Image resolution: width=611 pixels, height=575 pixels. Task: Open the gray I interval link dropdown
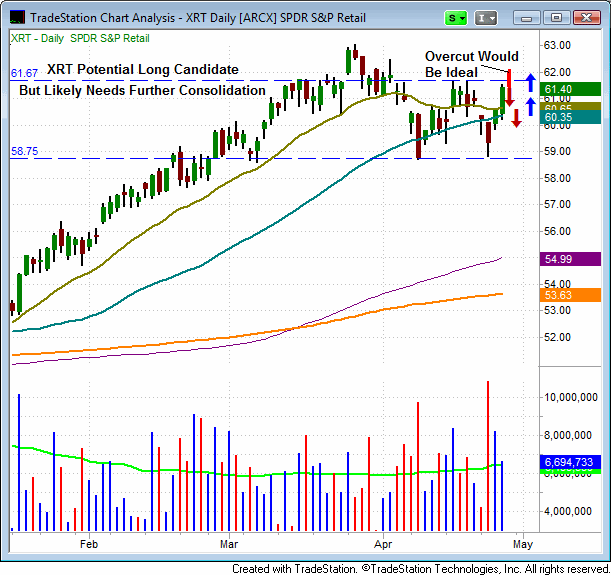tap(486, 18)
